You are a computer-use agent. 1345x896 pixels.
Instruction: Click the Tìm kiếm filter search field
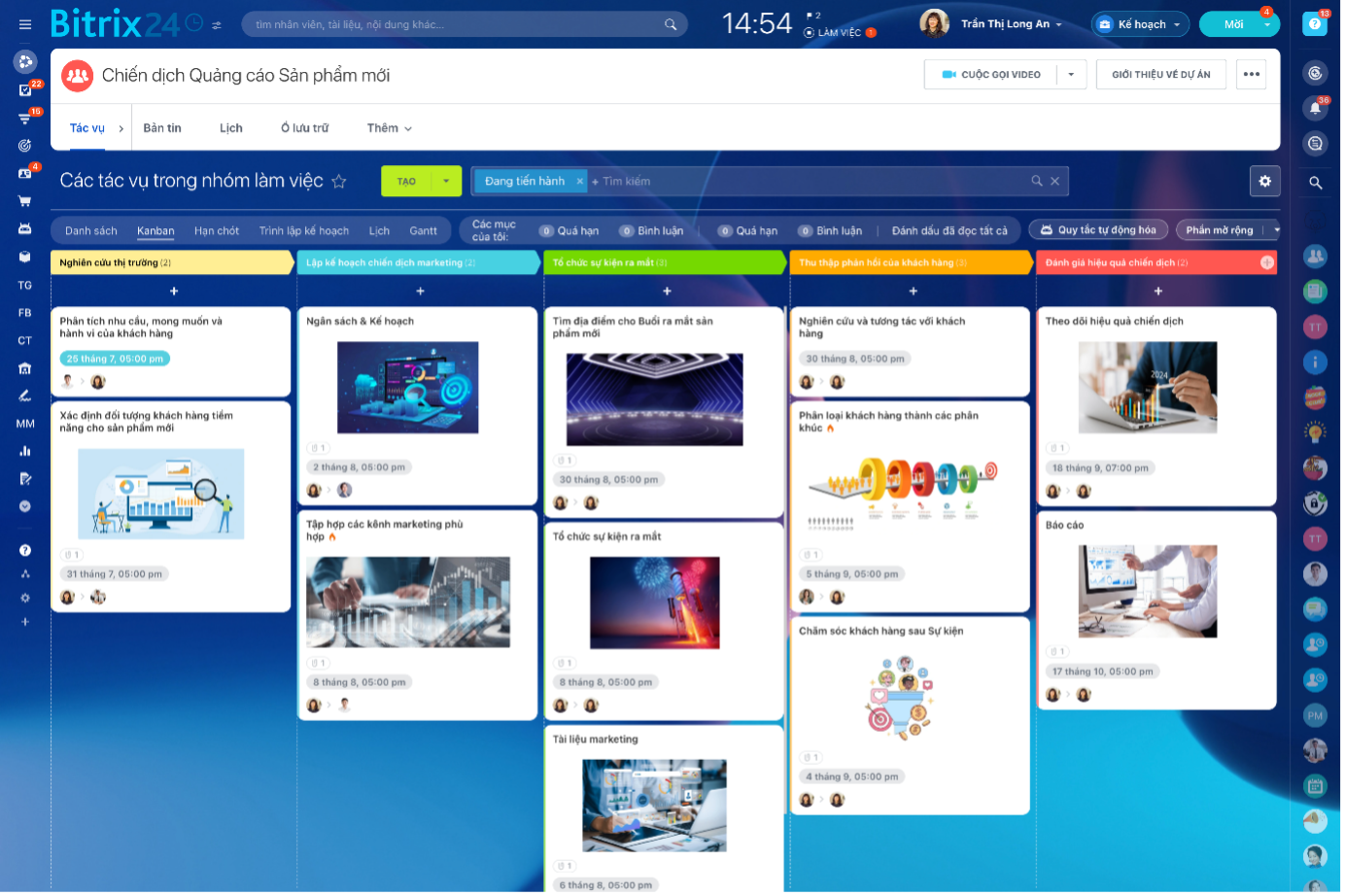coord(807,181)
